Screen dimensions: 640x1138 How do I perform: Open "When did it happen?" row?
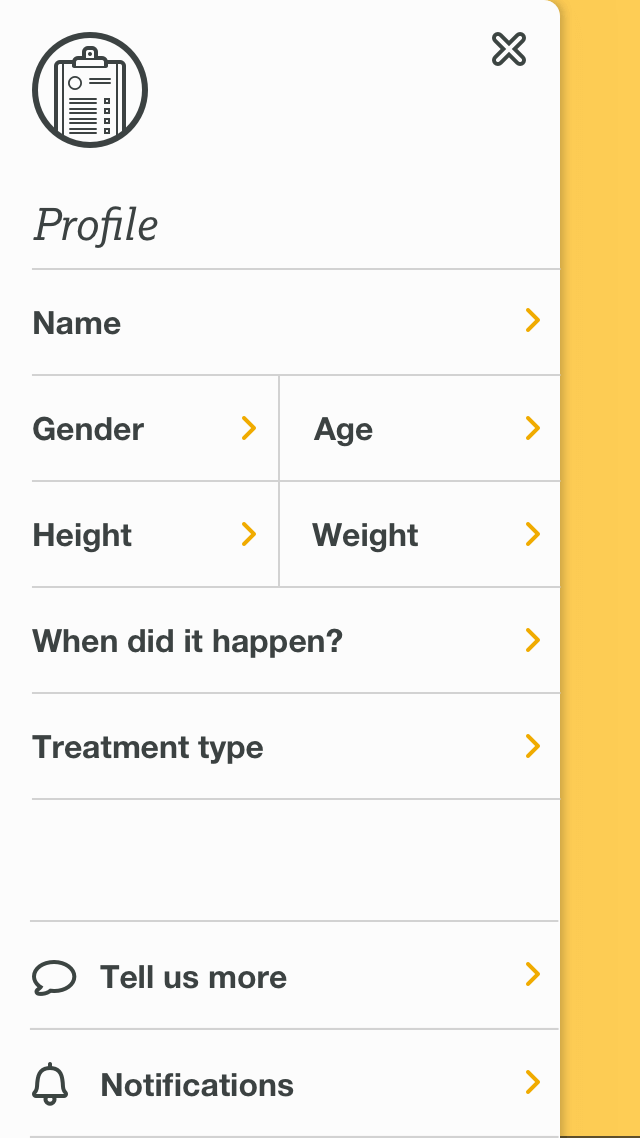(188, 641)
